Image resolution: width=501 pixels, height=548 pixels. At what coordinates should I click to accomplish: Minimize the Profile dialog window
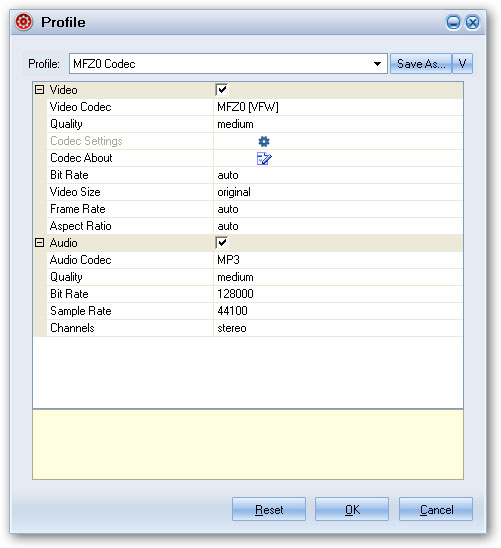coord(453,23)
